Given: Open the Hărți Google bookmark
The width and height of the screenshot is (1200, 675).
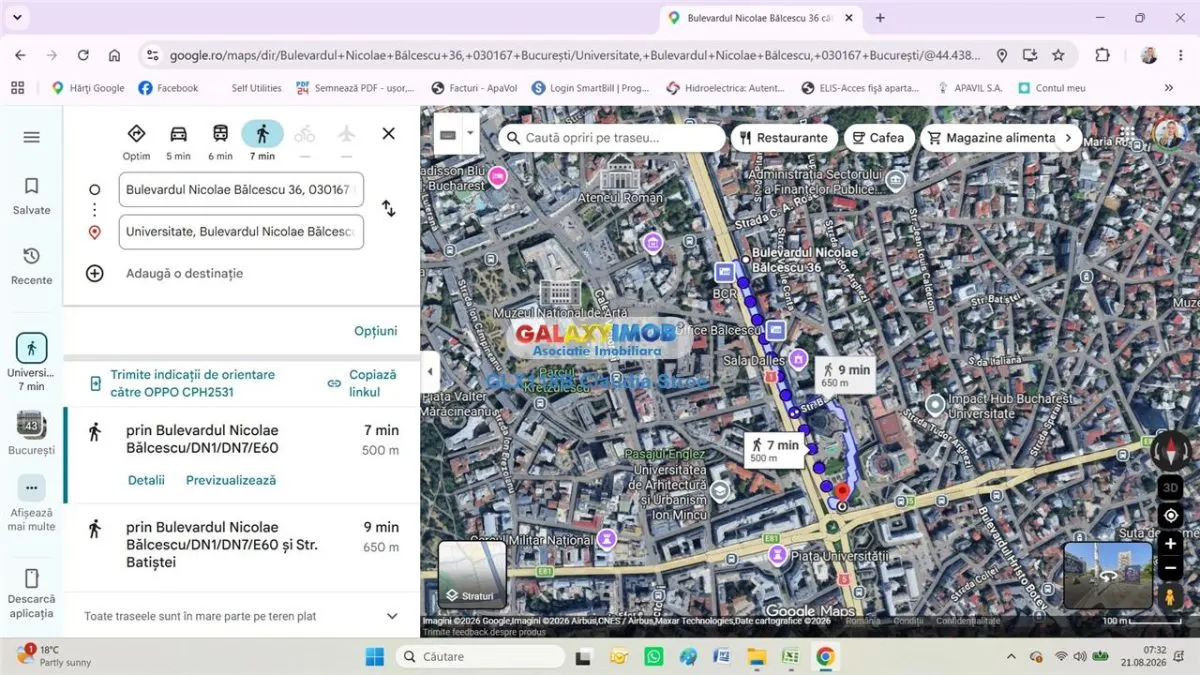Looking at the screenshot, I should pos(88,88).
